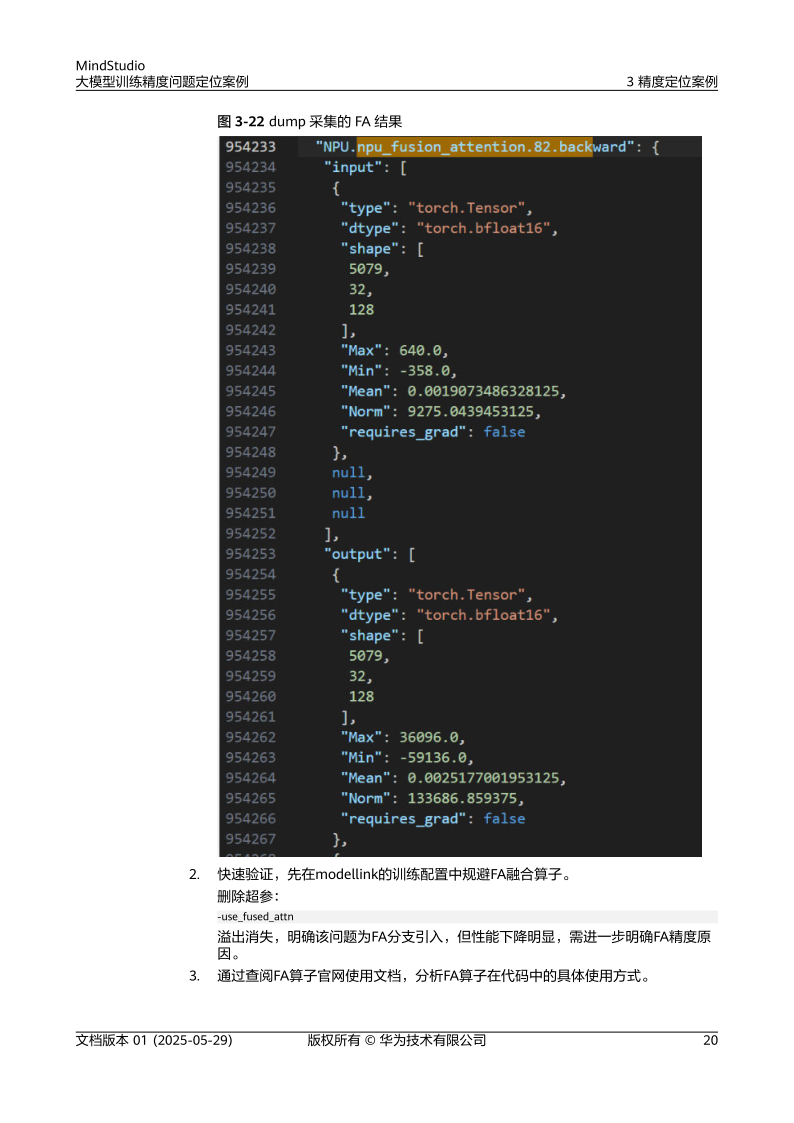Click line number 954250 null row

point(251,493)
